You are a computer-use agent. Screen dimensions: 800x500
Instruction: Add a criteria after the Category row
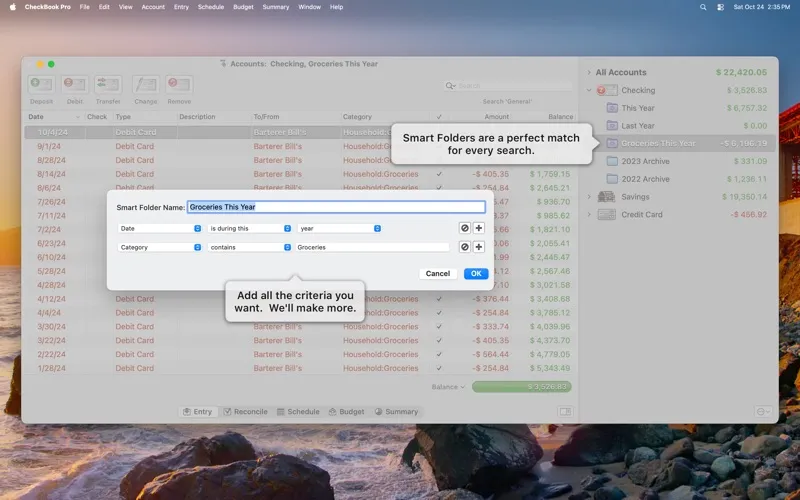(x=479, y=247)
